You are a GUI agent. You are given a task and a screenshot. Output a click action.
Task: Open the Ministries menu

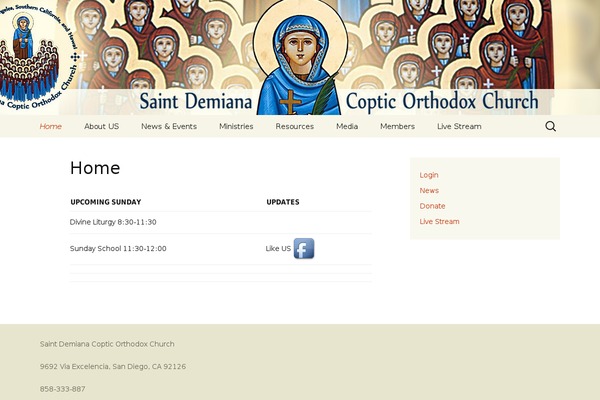coord(236,126)
